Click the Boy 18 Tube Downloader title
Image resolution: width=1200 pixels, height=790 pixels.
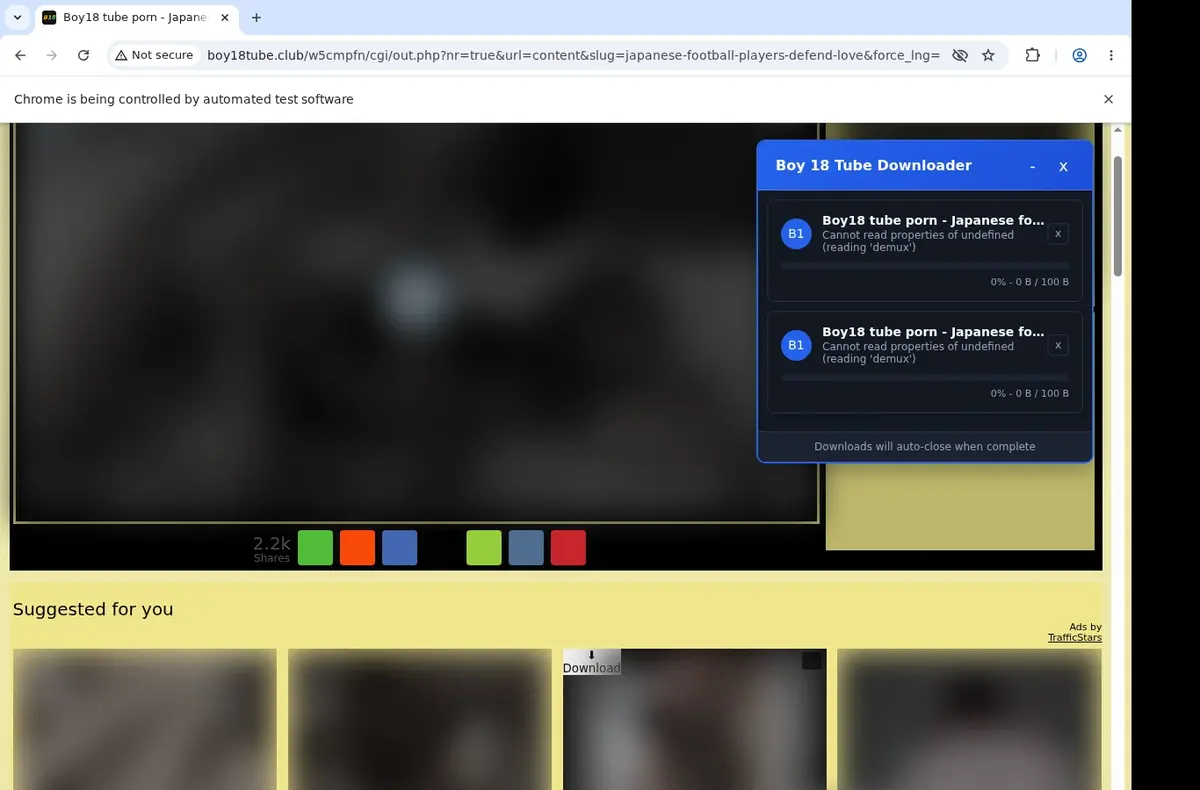(x=873, y=165)
